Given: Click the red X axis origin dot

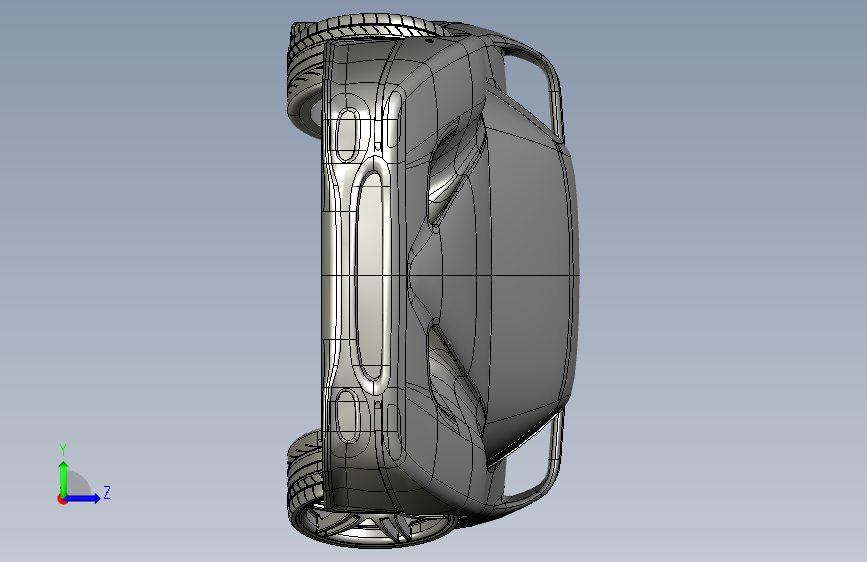Looking at the screenshot, I should click(62, 499).
